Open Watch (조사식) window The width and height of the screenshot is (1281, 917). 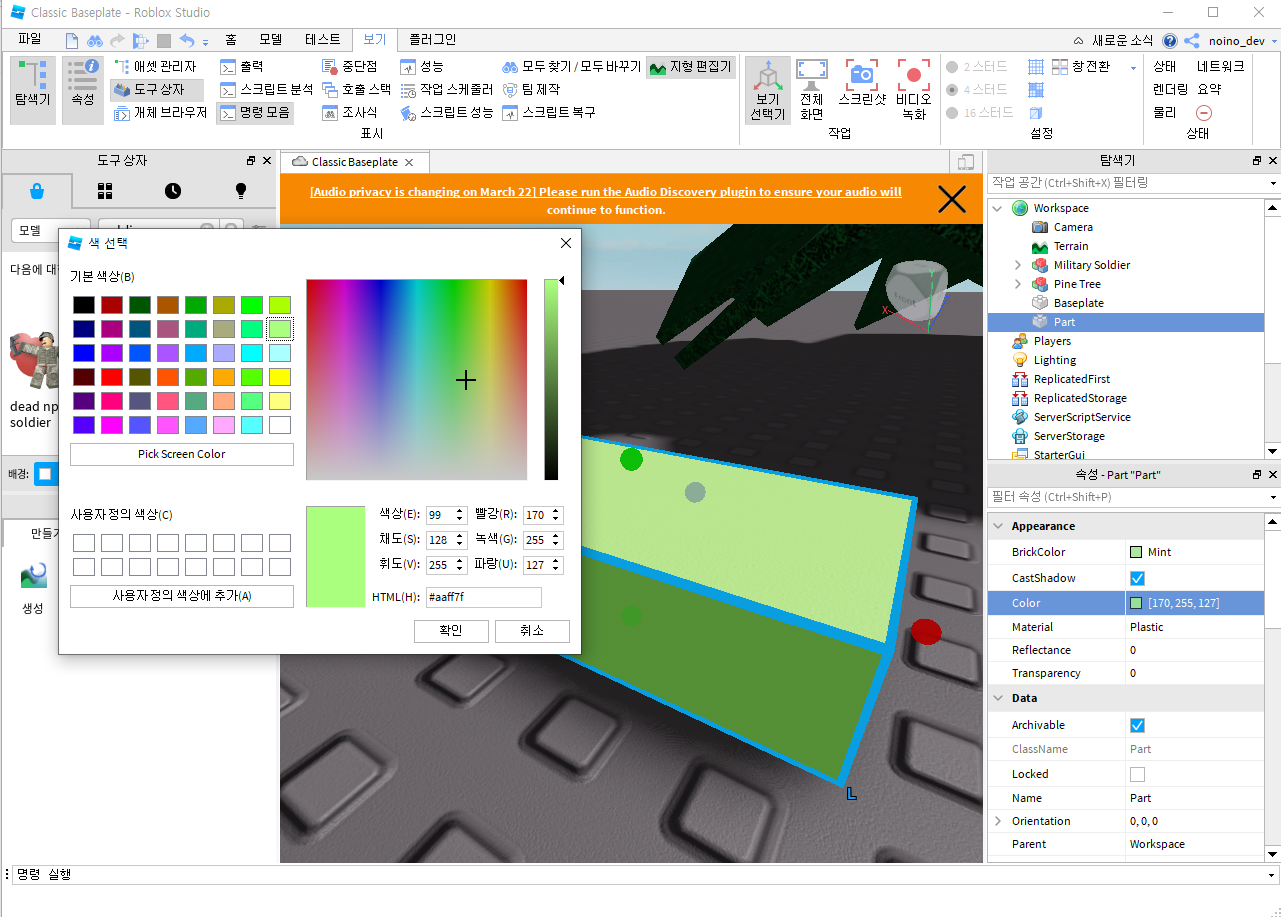tap(350, 112)
